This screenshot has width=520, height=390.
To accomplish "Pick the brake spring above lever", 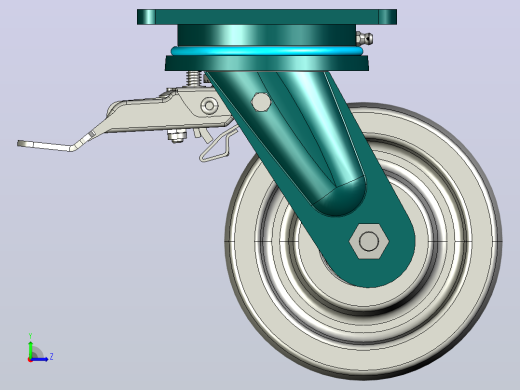I will tap(194, 79).
